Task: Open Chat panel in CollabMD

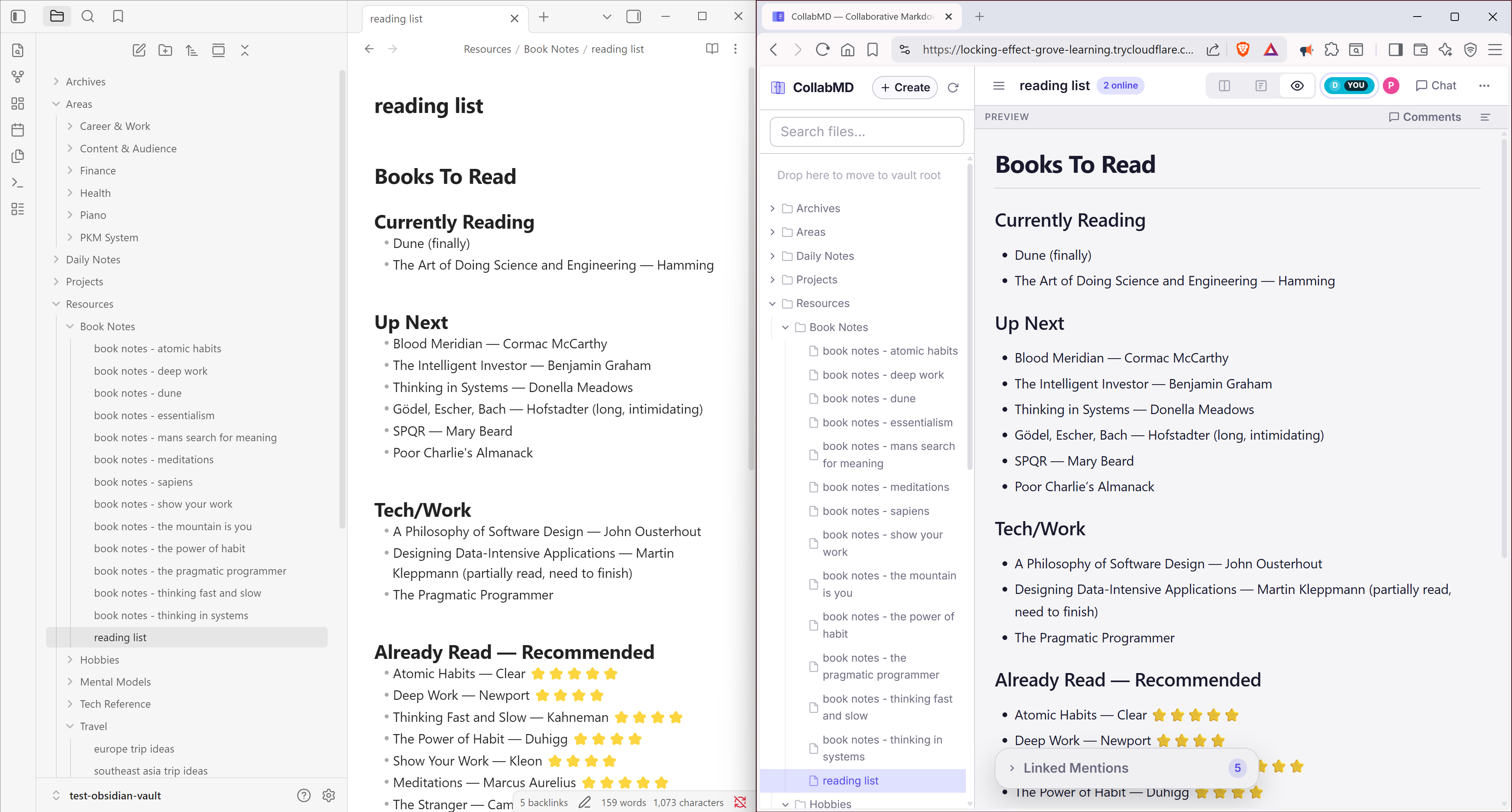Action: pyautogui.click(x=1436, y=86)
